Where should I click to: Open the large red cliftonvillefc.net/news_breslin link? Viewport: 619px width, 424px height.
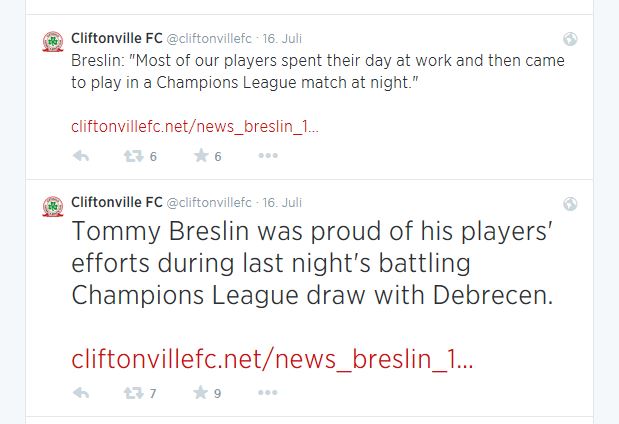(x=272, y=359)
